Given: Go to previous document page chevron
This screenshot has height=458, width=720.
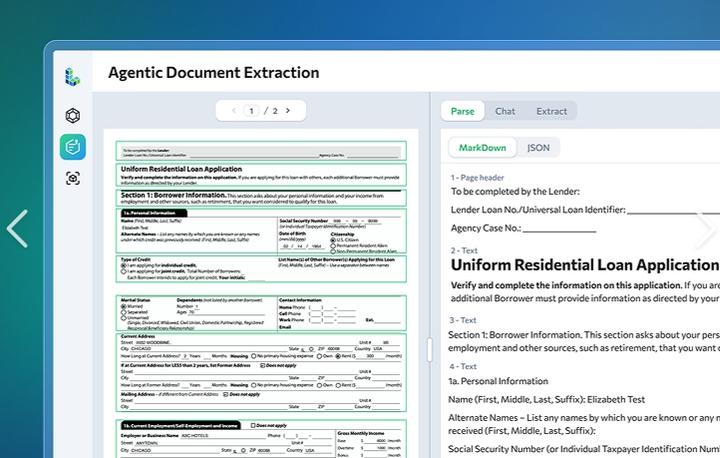Looking at the screenshot, I should pyautogui.click(x=234, y=111).
